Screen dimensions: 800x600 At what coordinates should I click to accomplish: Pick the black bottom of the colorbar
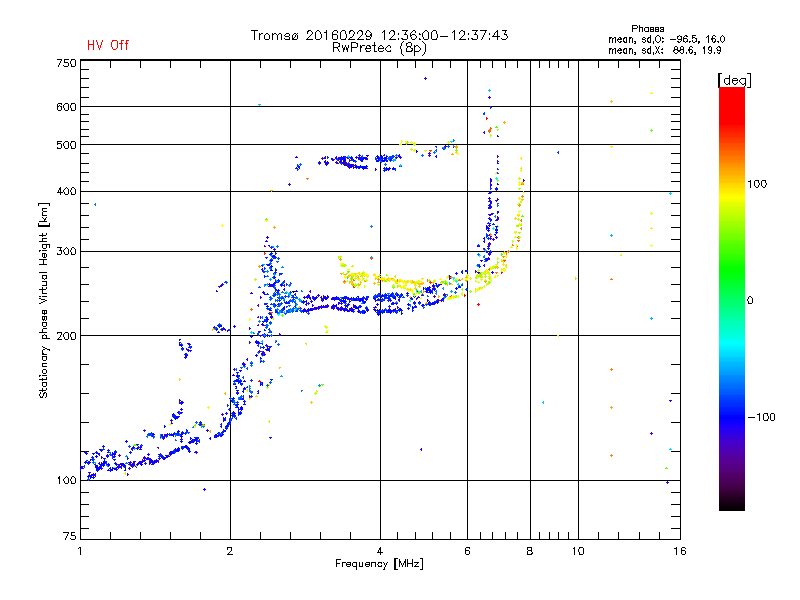(x=732, y=503)
